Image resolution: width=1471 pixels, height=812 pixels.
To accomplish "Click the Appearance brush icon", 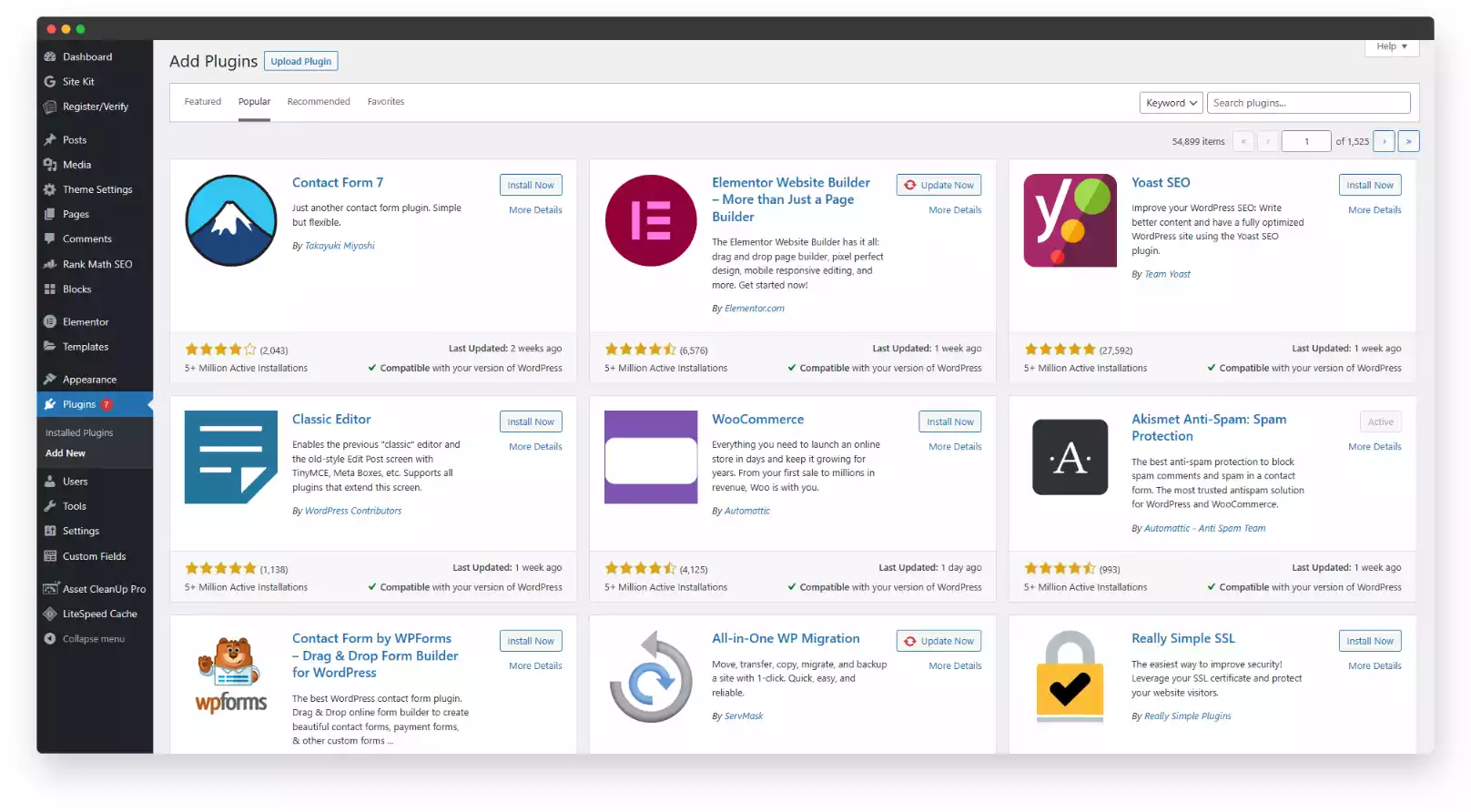I will pyautogui.click(x=50, y=380).
